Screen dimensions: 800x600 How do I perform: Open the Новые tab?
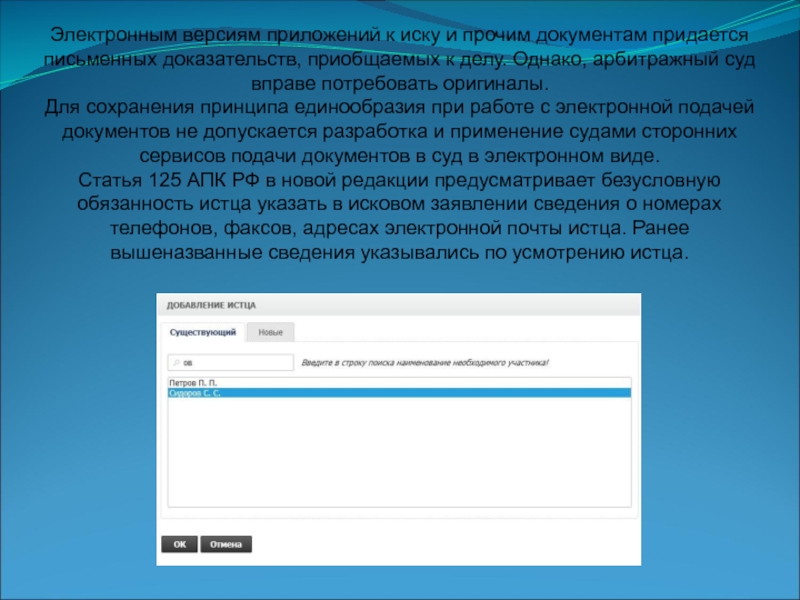coord(270,332)
